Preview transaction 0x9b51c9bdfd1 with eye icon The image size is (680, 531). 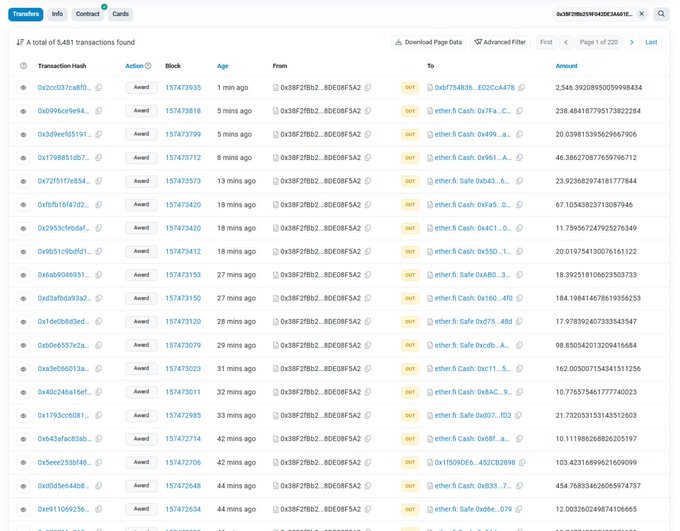click(x=23, y=252)
